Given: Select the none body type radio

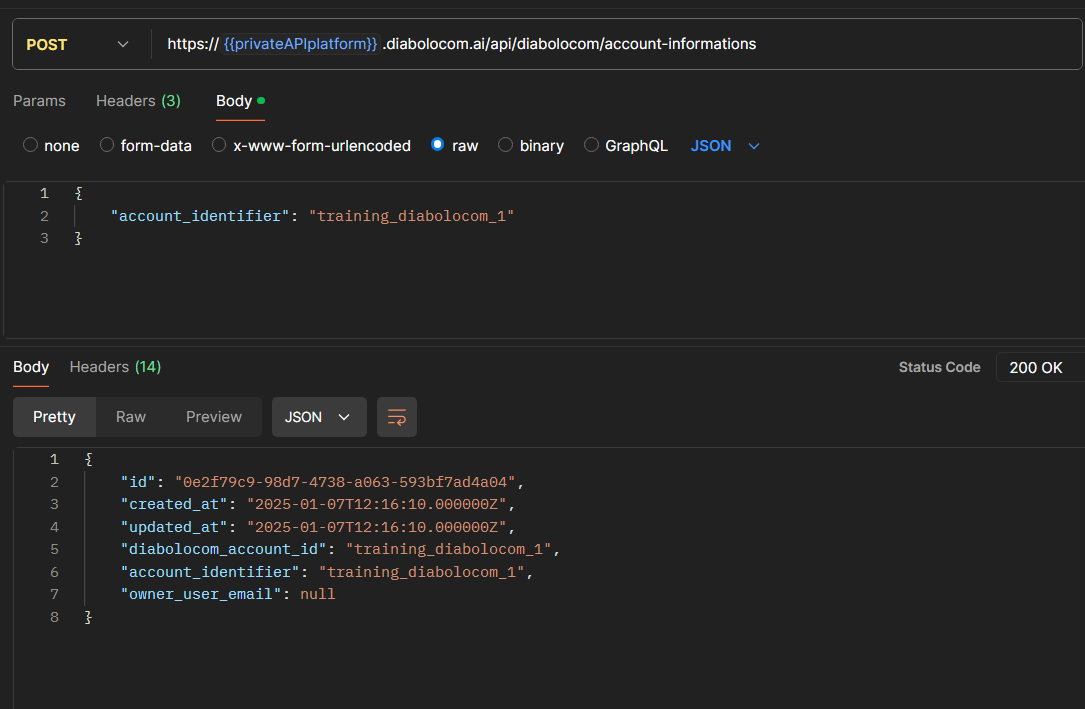Looking at the screenshot, I should click(x=31, y=145).
